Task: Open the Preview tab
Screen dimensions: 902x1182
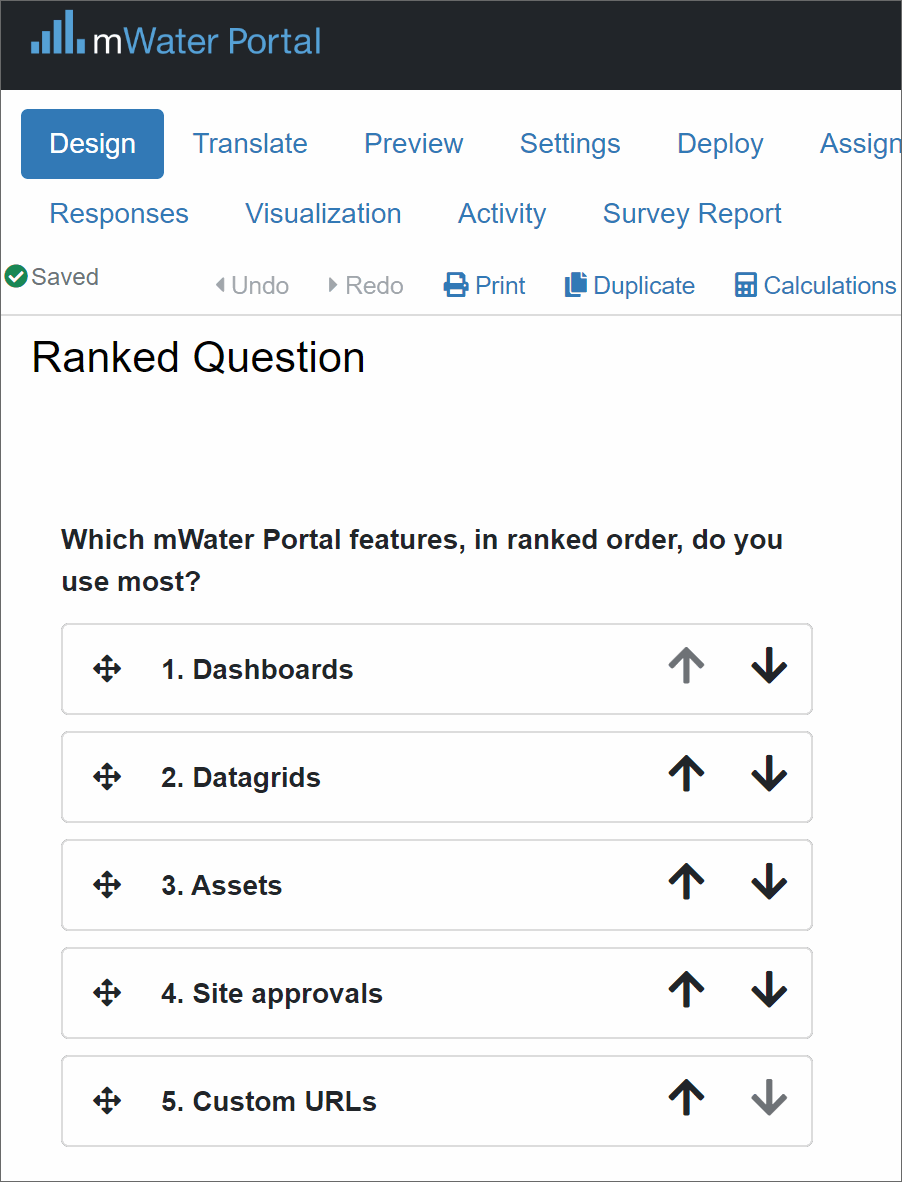Action: pos(414,143)
